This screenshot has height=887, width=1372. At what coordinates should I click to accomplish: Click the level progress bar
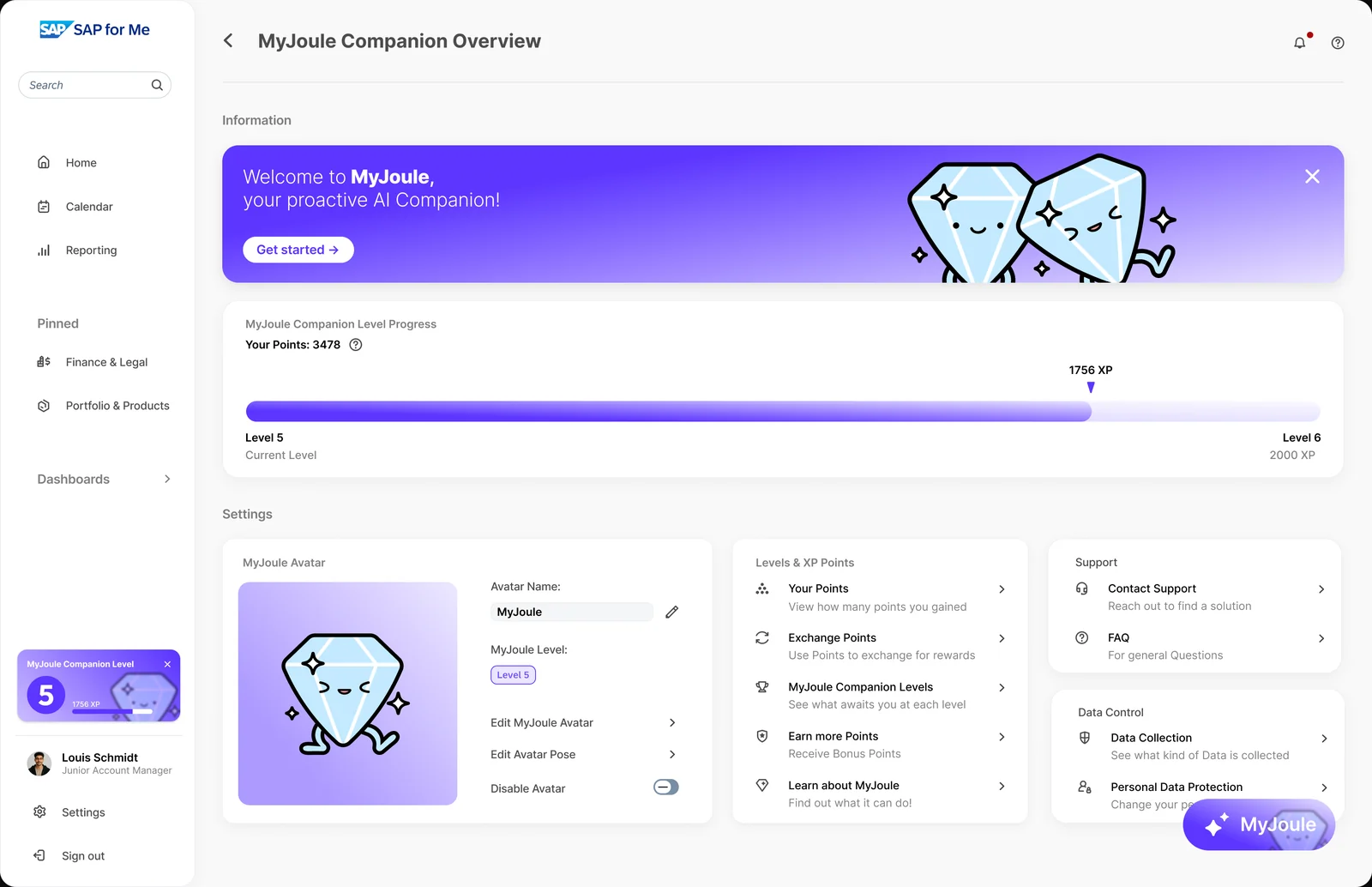tap(783, 411)
